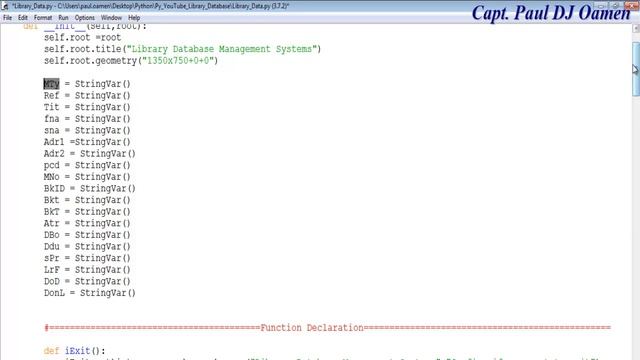Click the line 'pcd = StringVar()'
This screenshot has width=640, height=360.
tap(87, 165)
